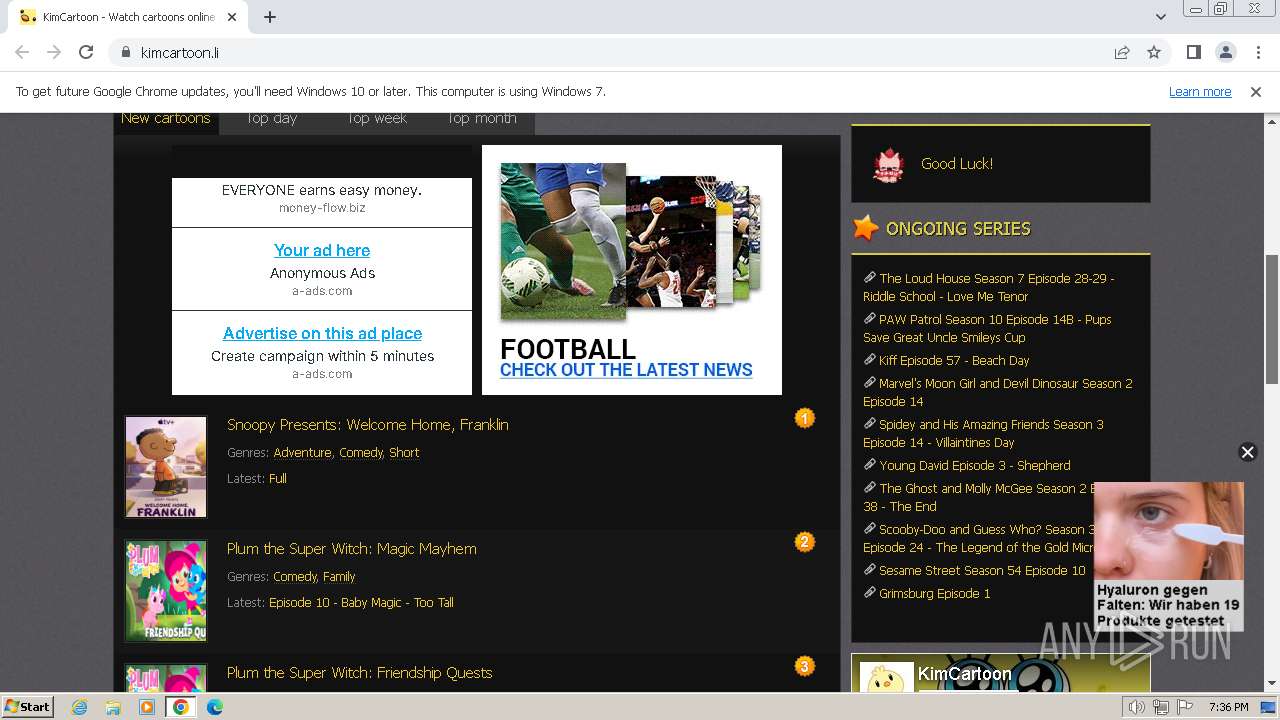1280x720 pixels.
Task: Select Family genre under Magic Mayhem
Action: click(x=339, y=577)
